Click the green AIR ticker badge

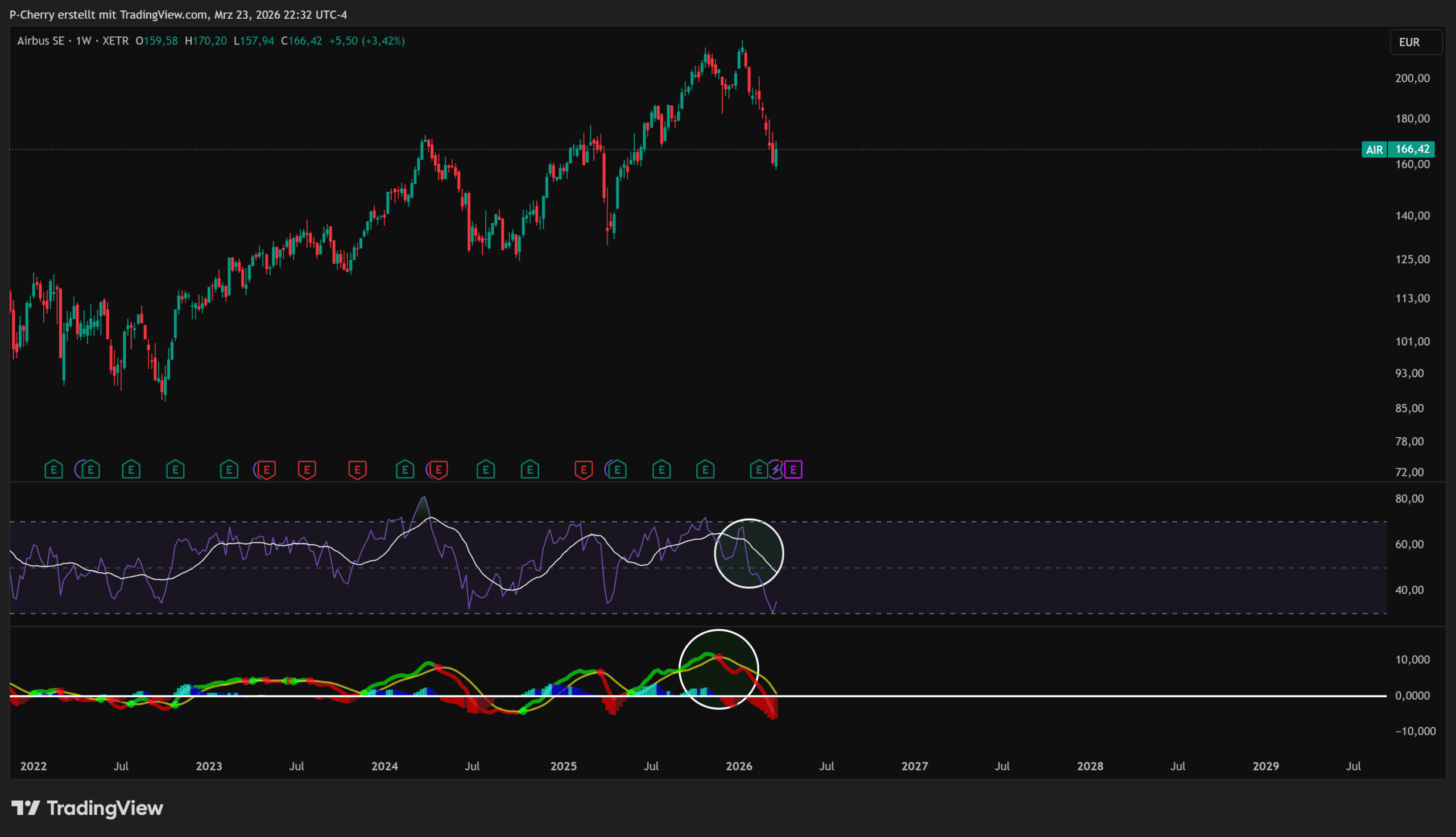[x=1374, y=150]
